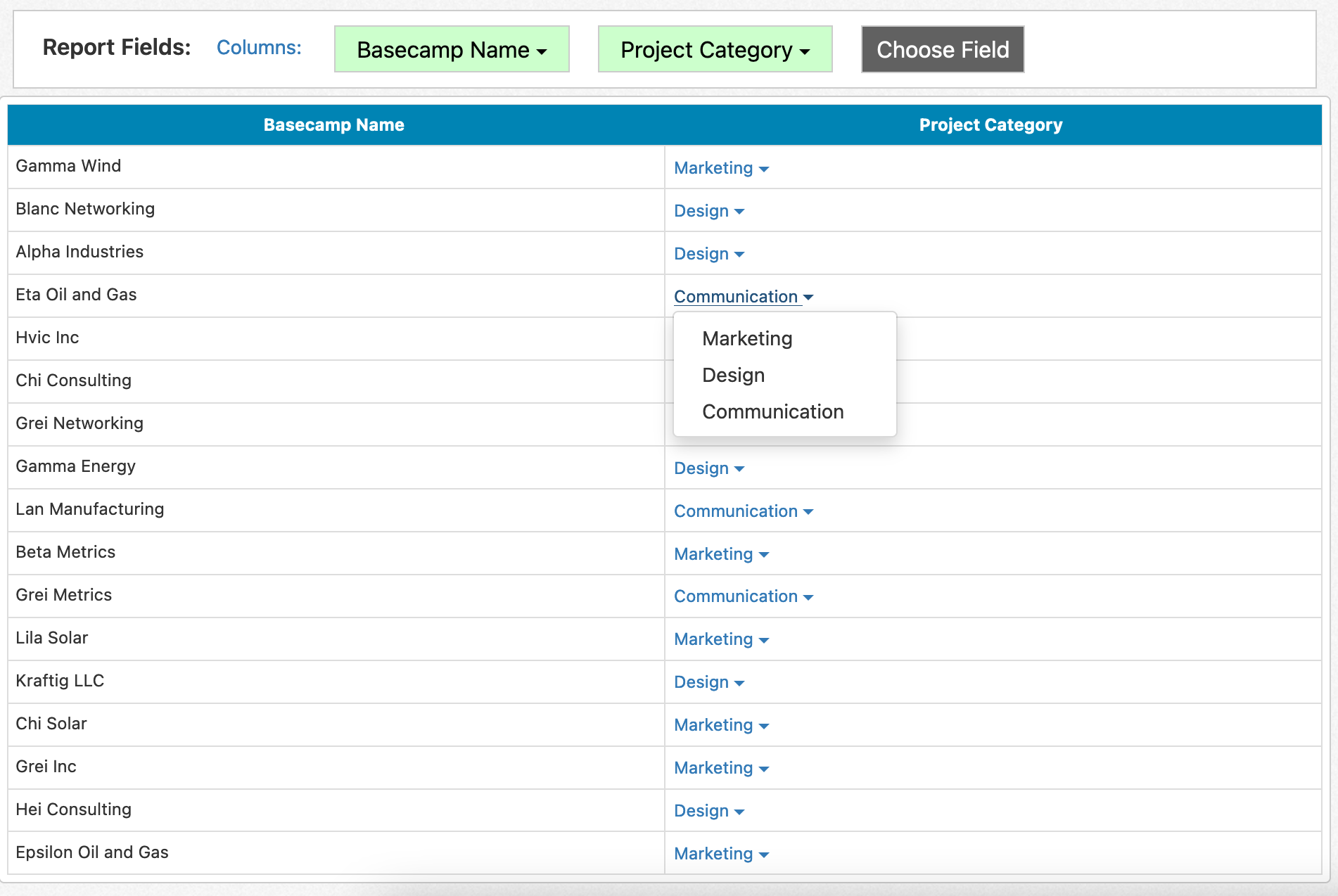Select Design from the open dropdown menu
The image size is (1338, 896).
point(733,376)
